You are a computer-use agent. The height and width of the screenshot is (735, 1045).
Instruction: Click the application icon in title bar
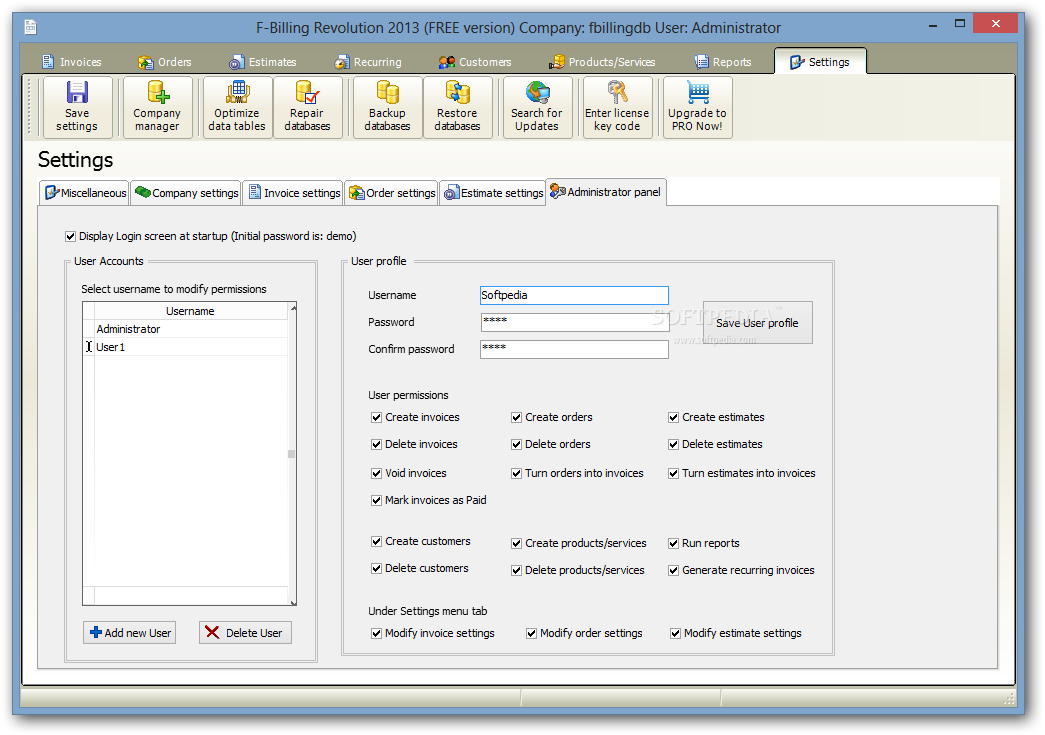30,27
